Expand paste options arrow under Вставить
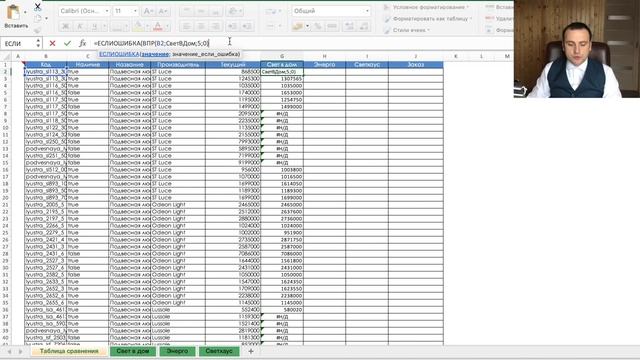 (25, 13)
